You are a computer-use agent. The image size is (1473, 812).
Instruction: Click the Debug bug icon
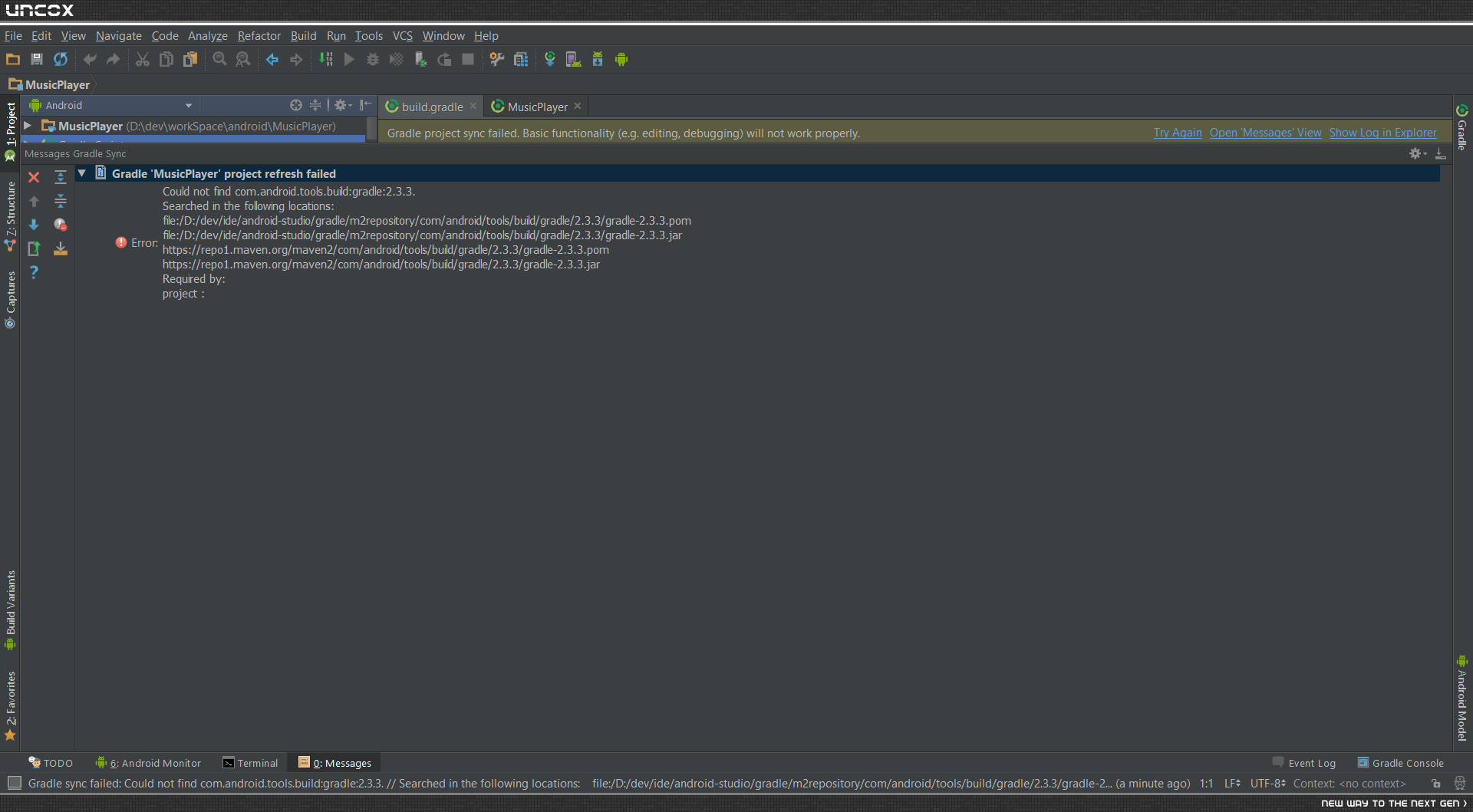click(x=373, y=59)
